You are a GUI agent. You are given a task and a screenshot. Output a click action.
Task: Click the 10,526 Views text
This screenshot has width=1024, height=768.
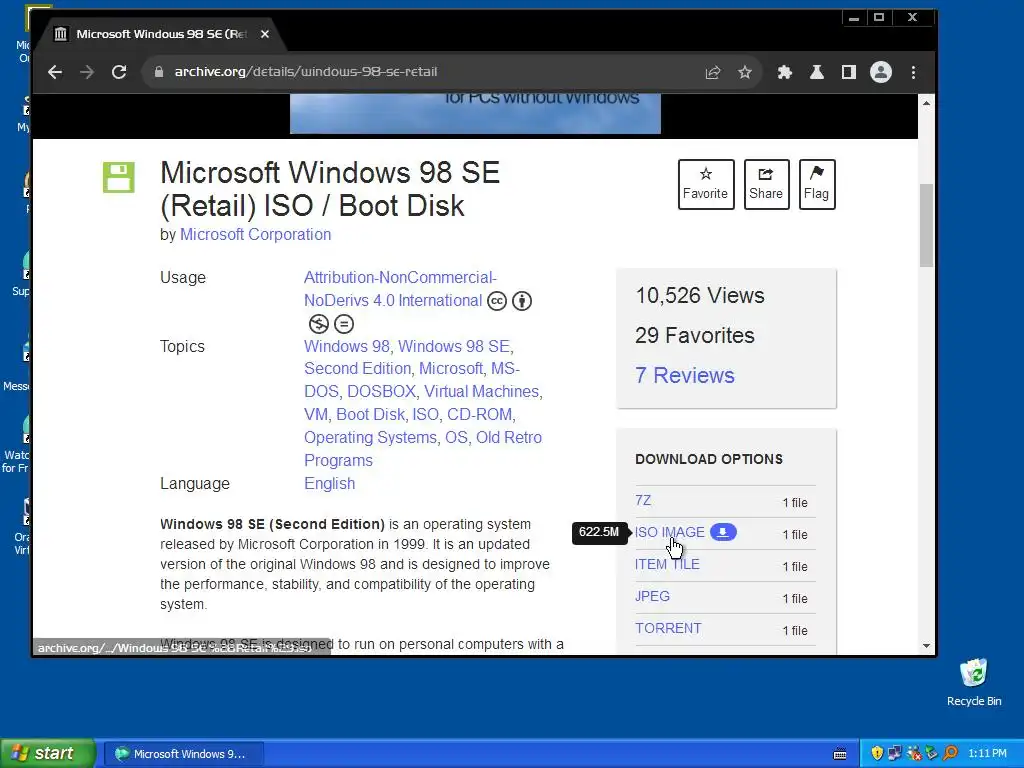point(699,296)
